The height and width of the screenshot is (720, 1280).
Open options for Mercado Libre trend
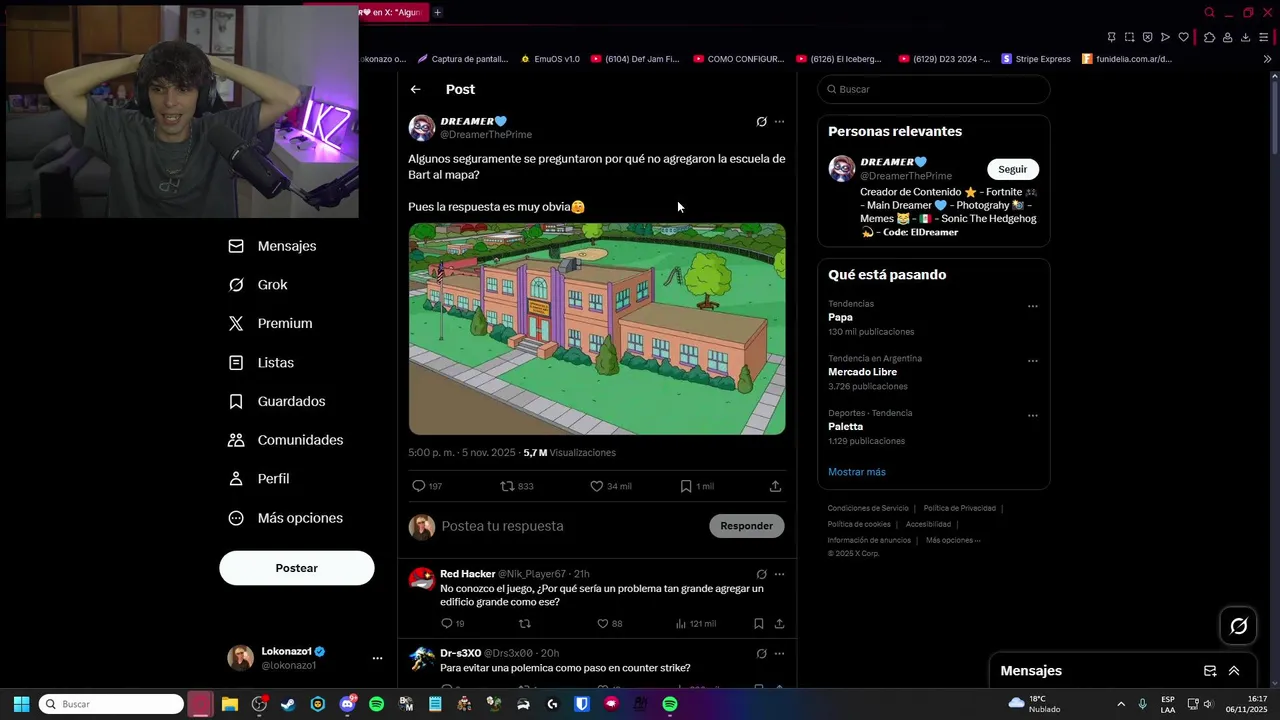pyautogui.click(x=1033, y=361)
